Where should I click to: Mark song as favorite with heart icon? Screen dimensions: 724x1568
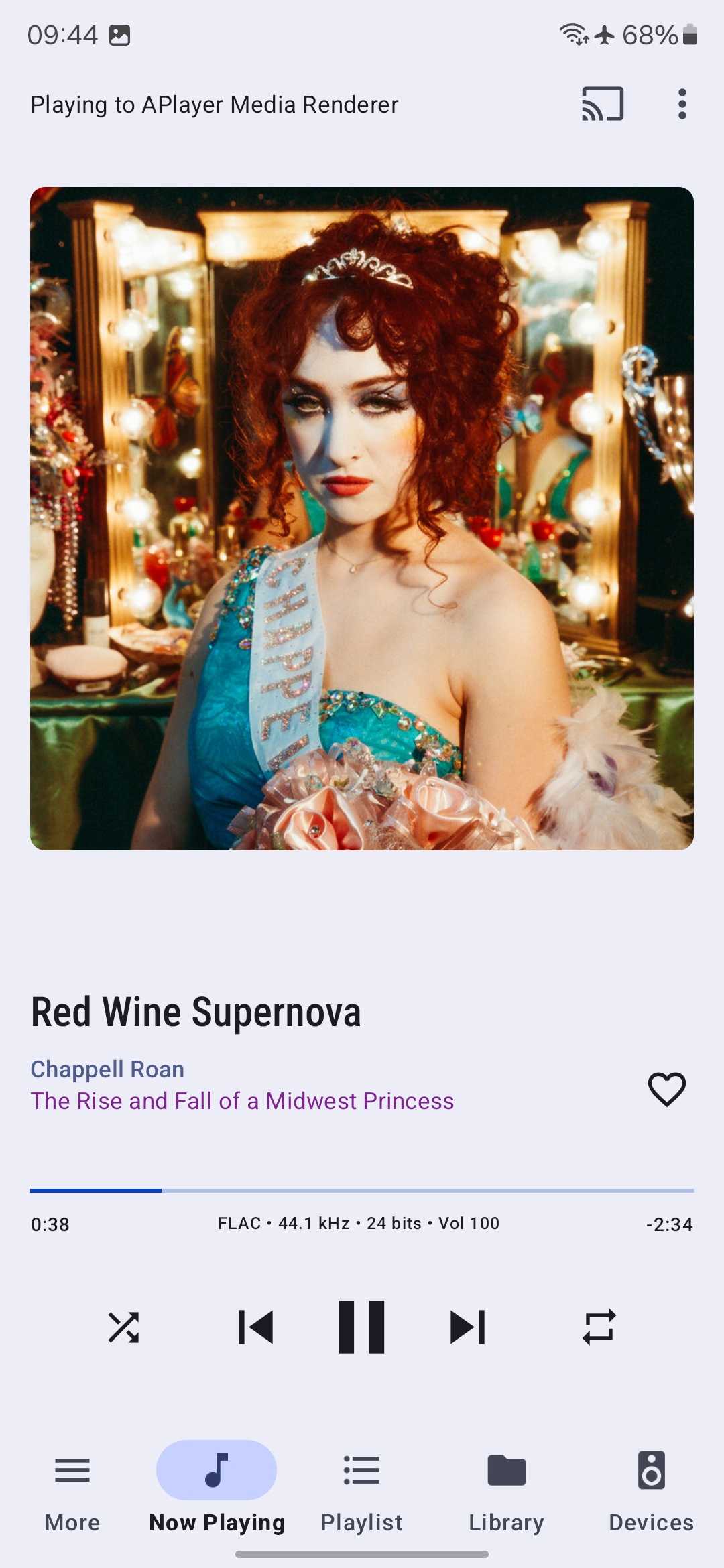click(x=667, y=1089)
